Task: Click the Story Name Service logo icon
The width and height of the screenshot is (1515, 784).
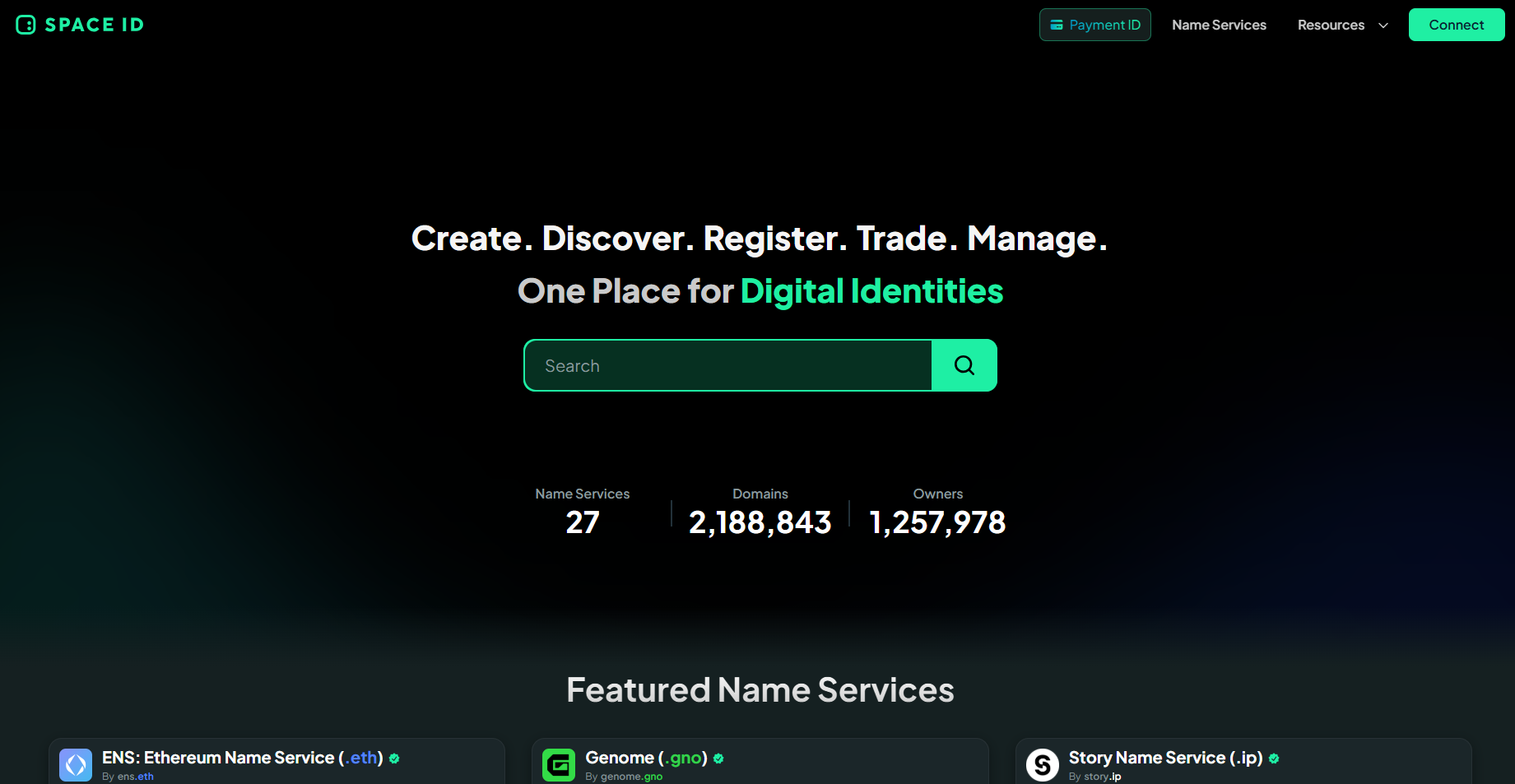Action: click(1043, 764)
